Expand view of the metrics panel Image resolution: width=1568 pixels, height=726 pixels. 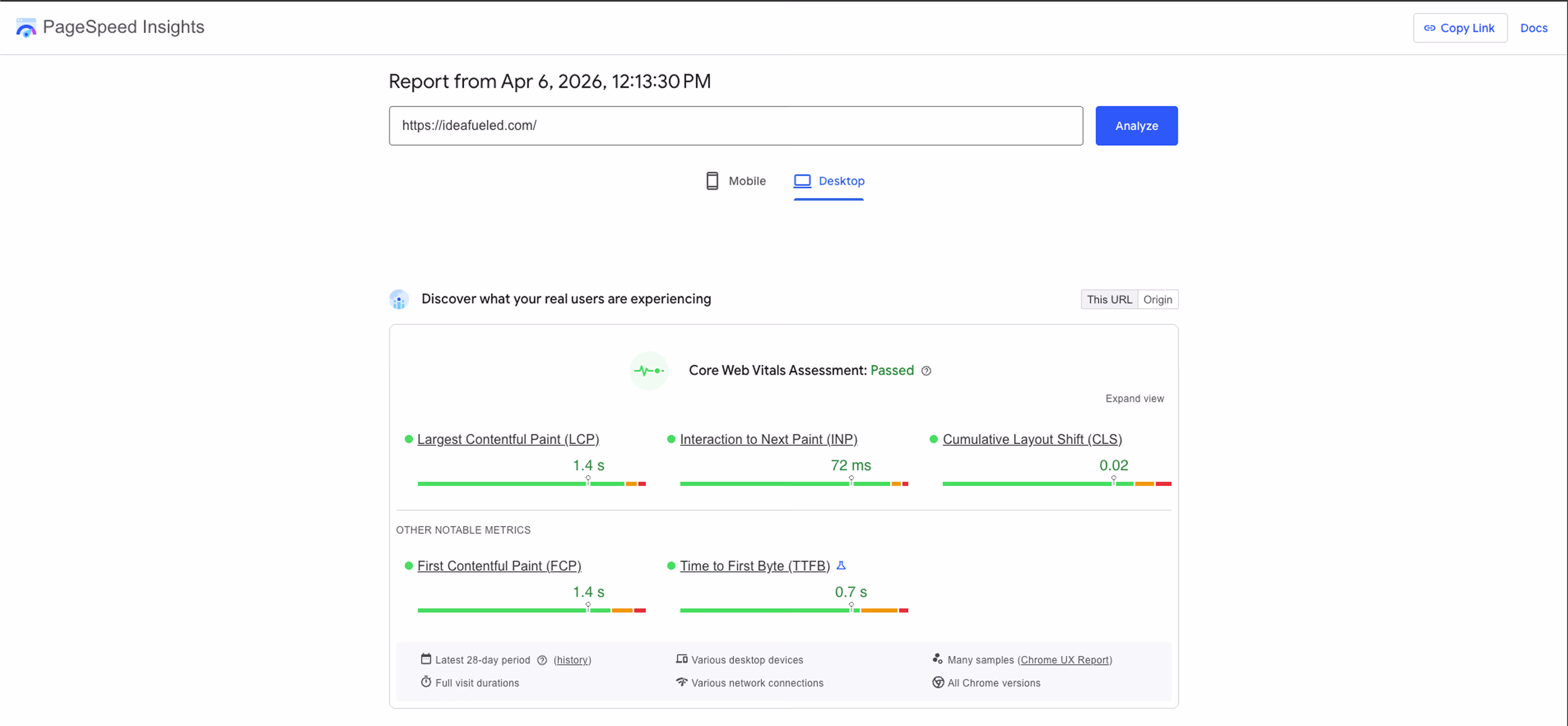pos(1135,399)
